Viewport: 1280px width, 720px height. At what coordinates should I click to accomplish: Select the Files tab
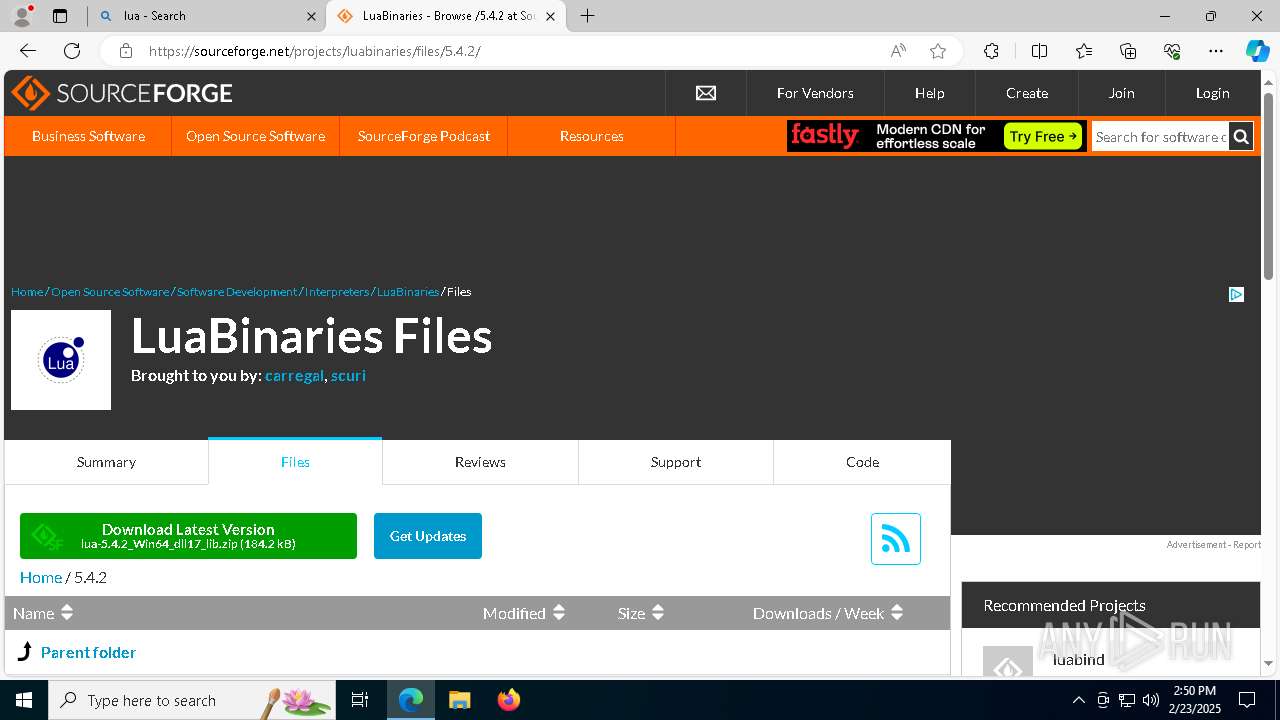pyautogui.click(x=295, y=462)
